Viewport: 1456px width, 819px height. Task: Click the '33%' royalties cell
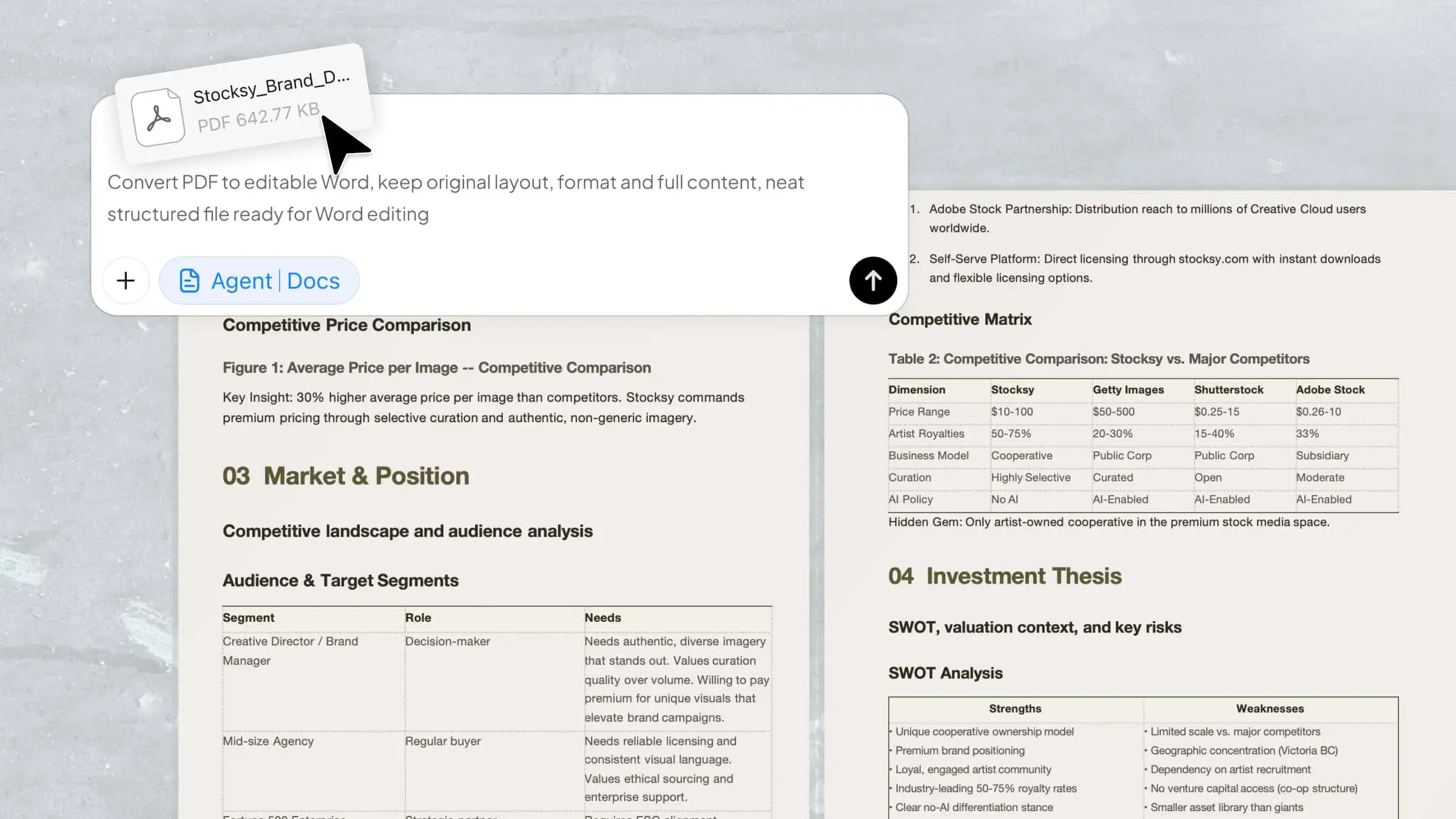click(1307, 433)
